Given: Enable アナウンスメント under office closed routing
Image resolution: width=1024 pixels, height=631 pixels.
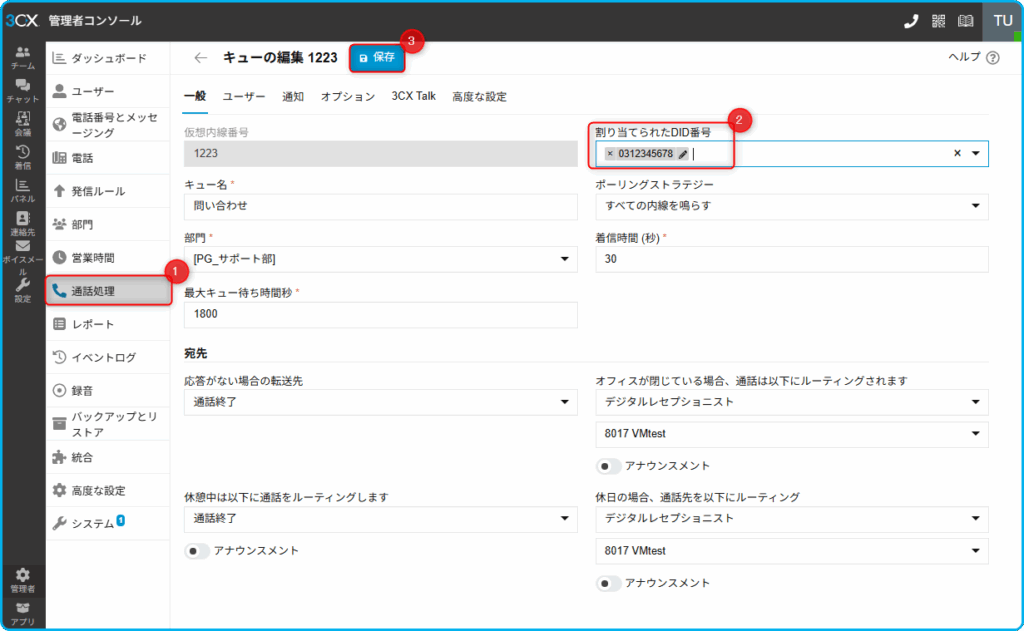Looking at the screenshot, I should coord(609,466).
